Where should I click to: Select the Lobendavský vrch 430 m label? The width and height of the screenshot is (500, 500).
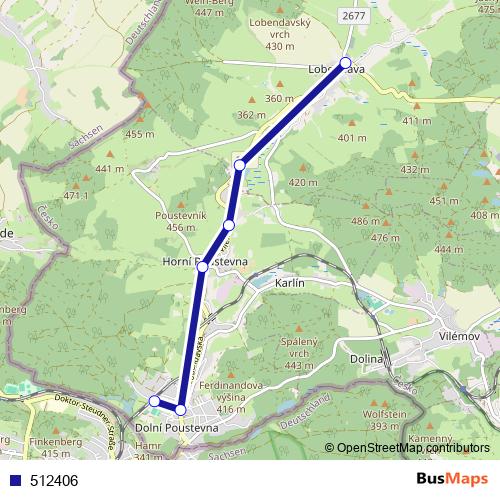click(x=280, y=34)
